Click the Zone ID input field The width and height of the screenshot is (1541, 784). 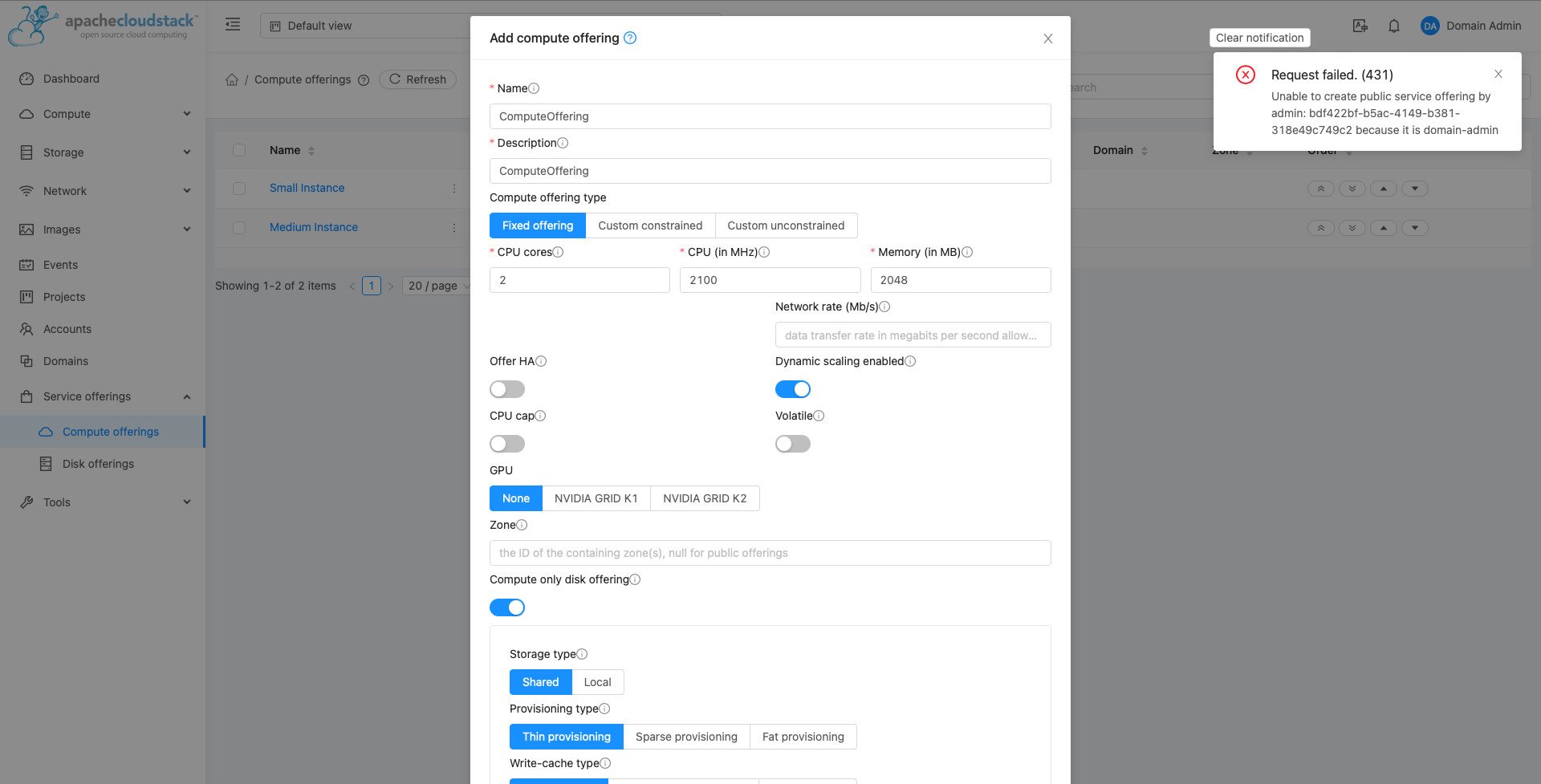[x=770, y=552]
